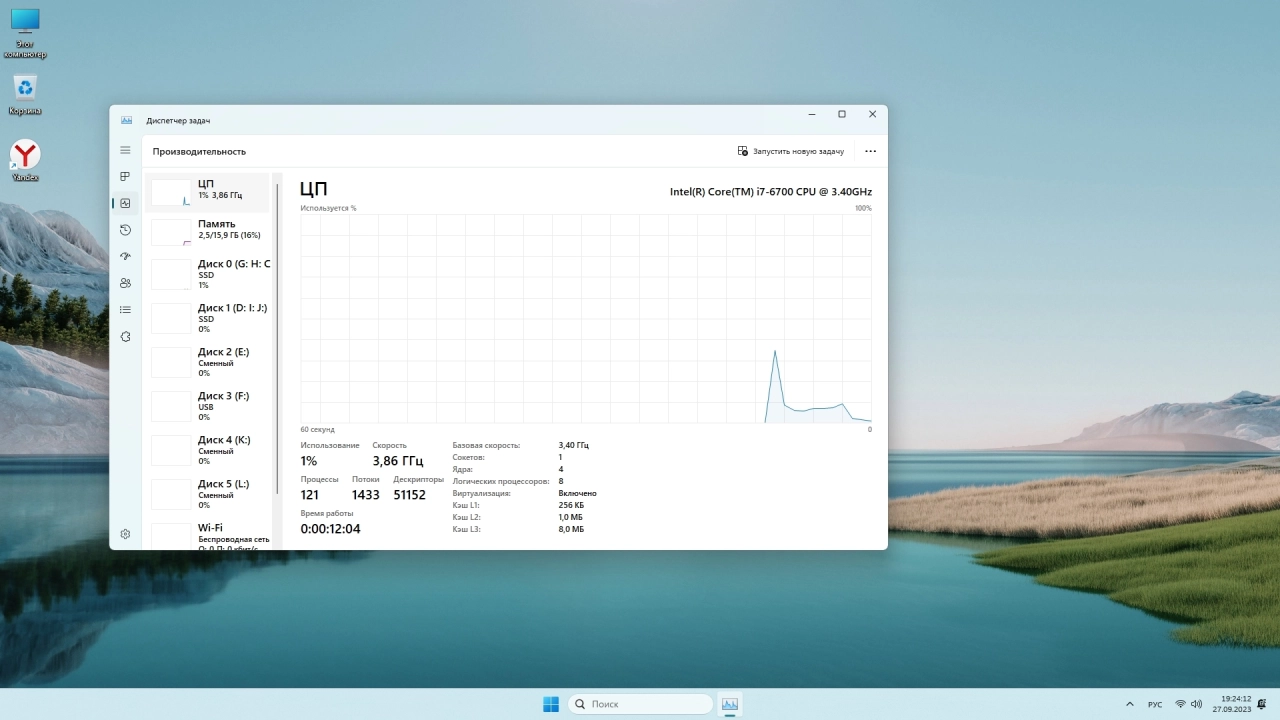Screen dimensions: 1280x720
Task: Click the ЦП mini graph thumbnail
Action: (171, 192)
